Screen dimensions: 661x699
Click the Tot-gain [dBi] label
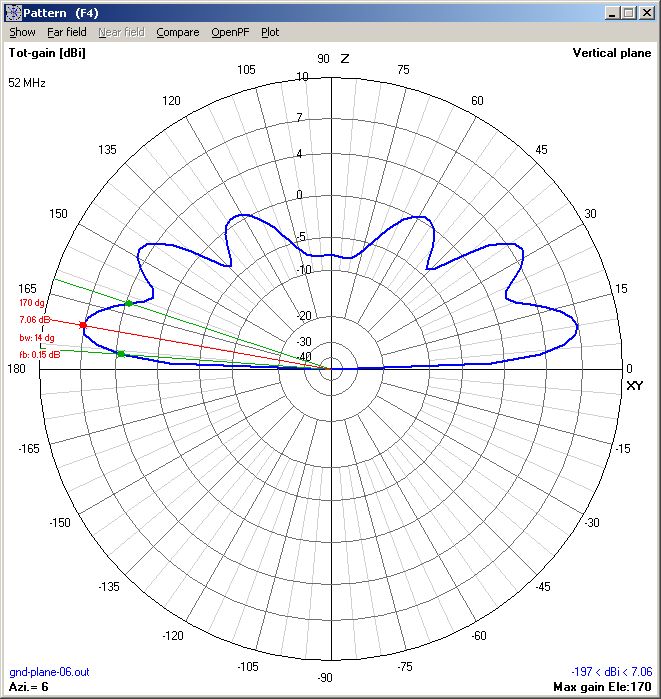click(47, 53)
